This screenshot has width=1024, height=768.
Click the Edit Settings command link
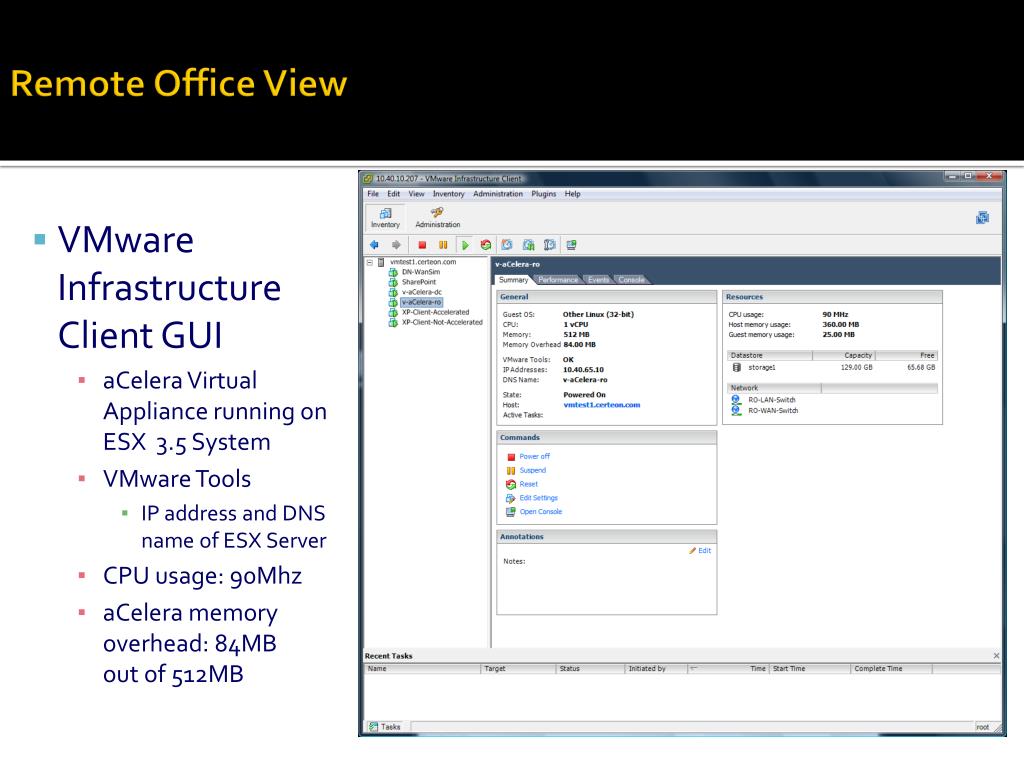coord(538,498)
